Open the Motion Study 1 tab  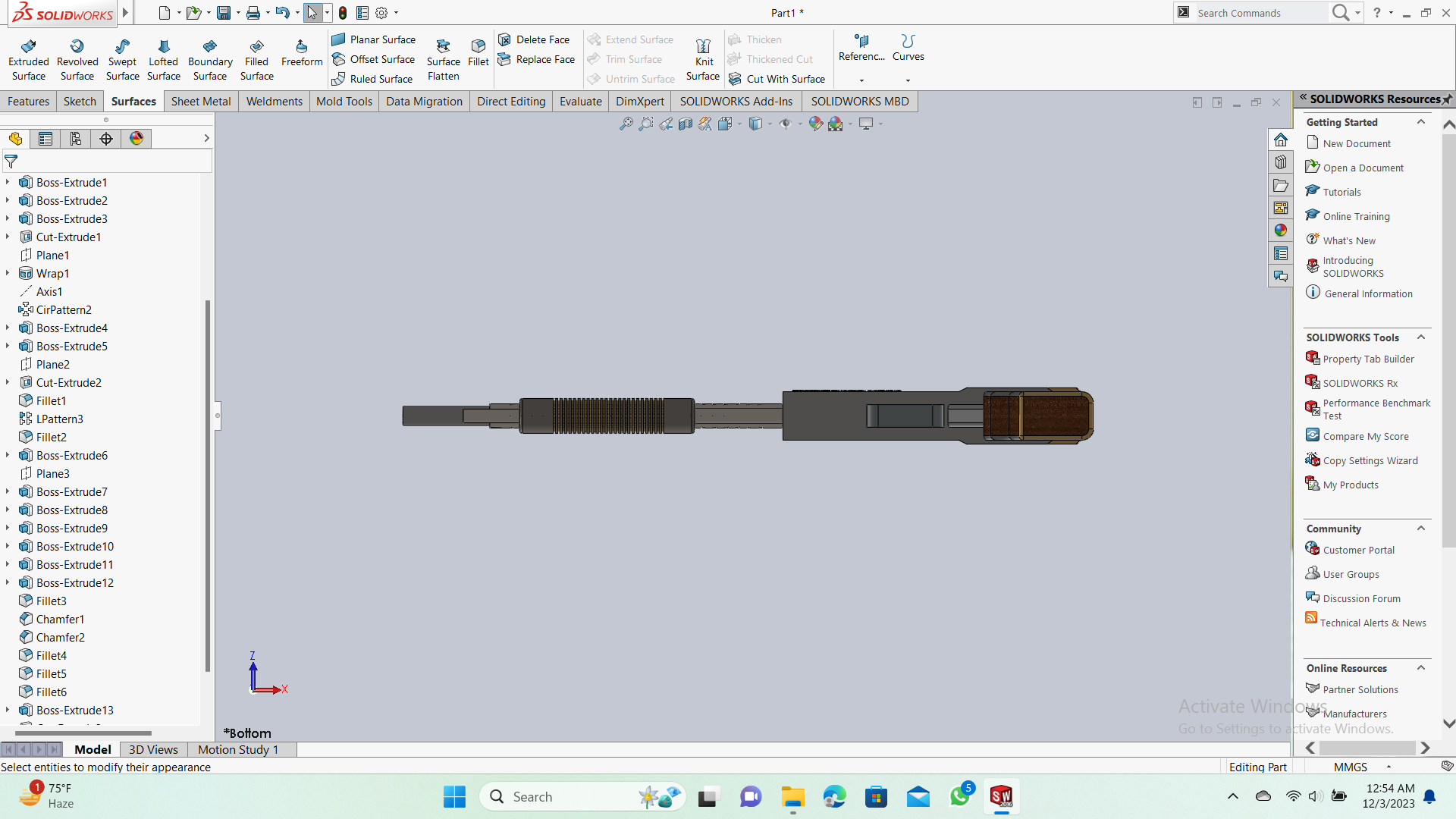click(x=238, y=749)
